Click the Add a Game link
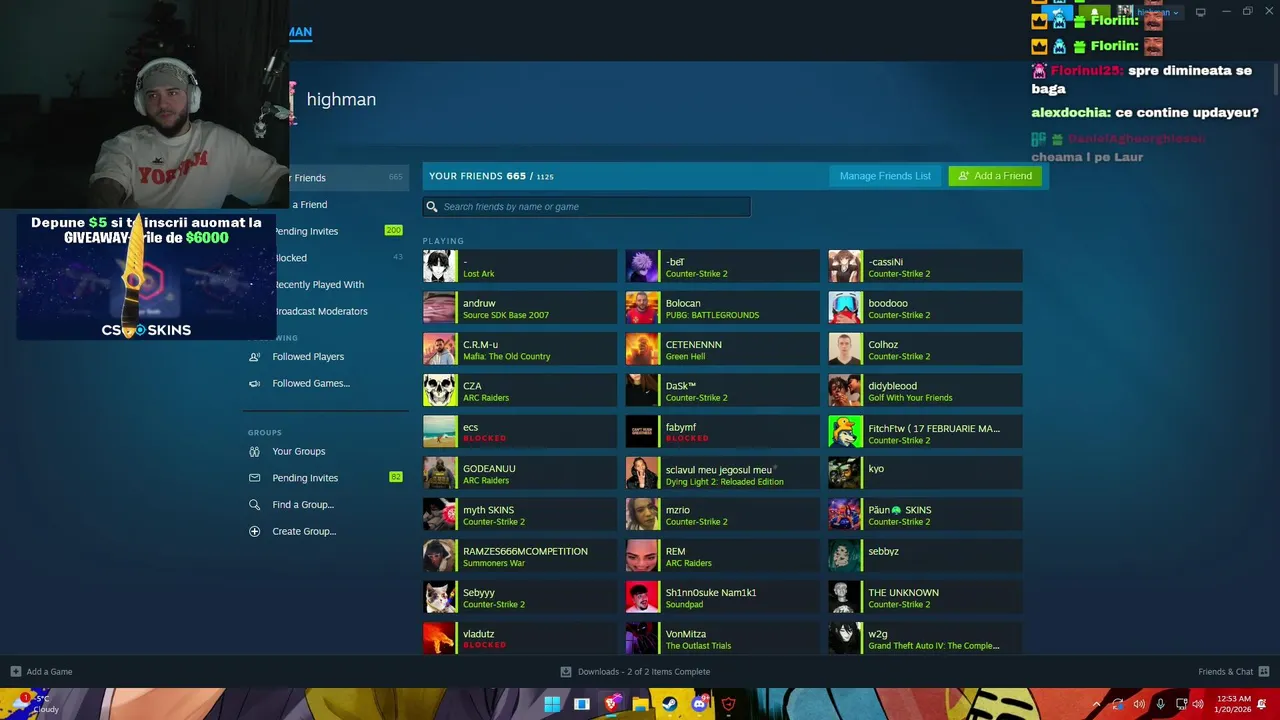Screen dimensions: 1280x720 pos(49,672)
